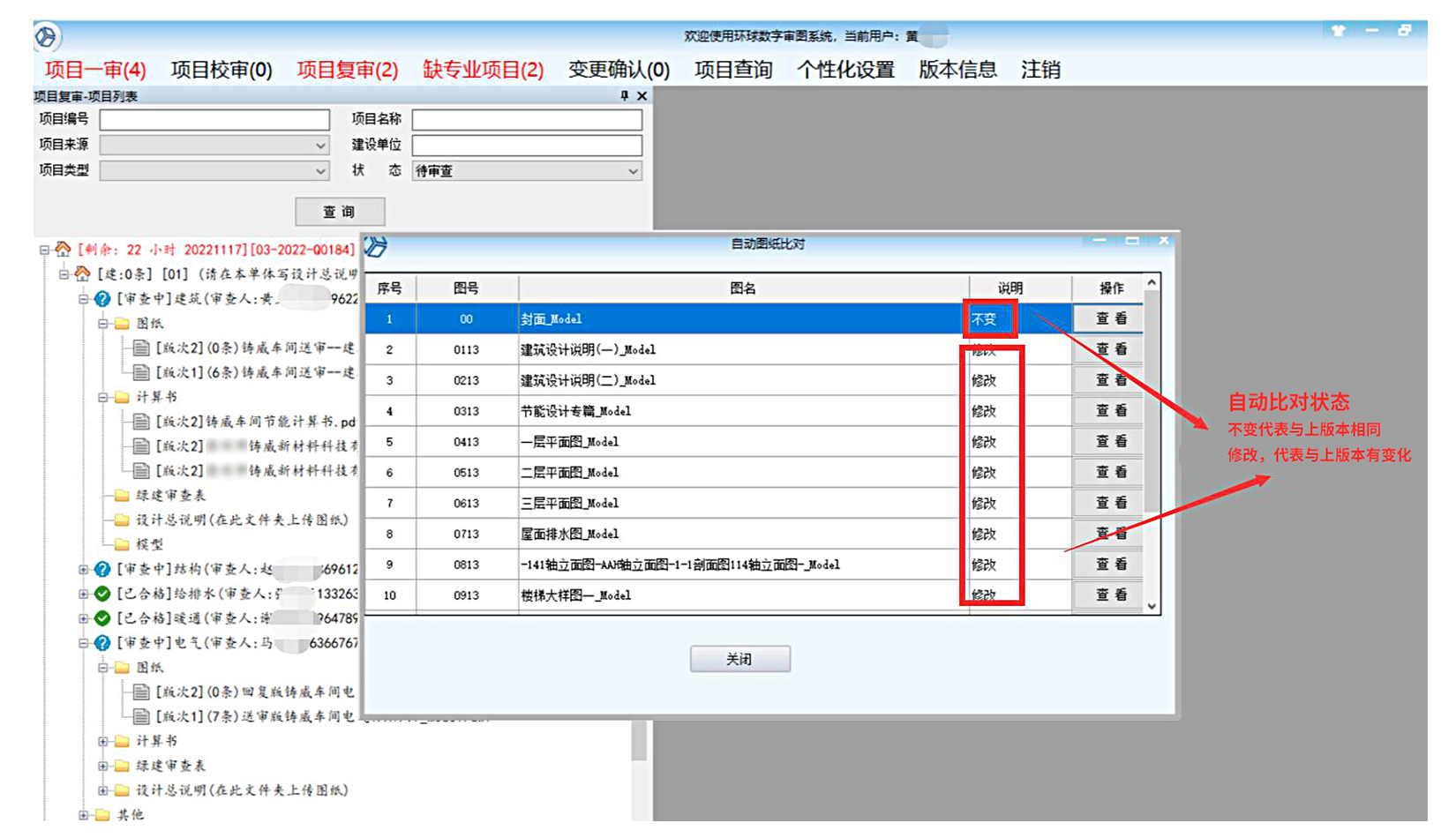Click the 项目编号 input field
1456x838 pixels.
pos(214,120)
